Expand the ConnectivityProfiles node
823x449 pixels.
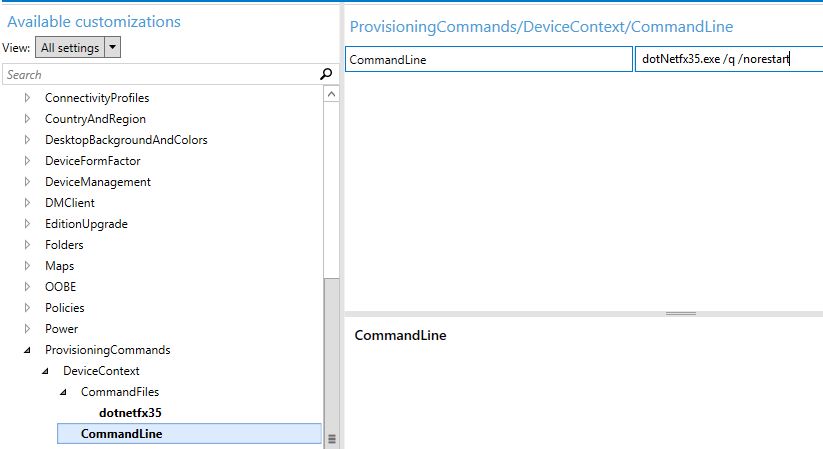tap(27, 98)
